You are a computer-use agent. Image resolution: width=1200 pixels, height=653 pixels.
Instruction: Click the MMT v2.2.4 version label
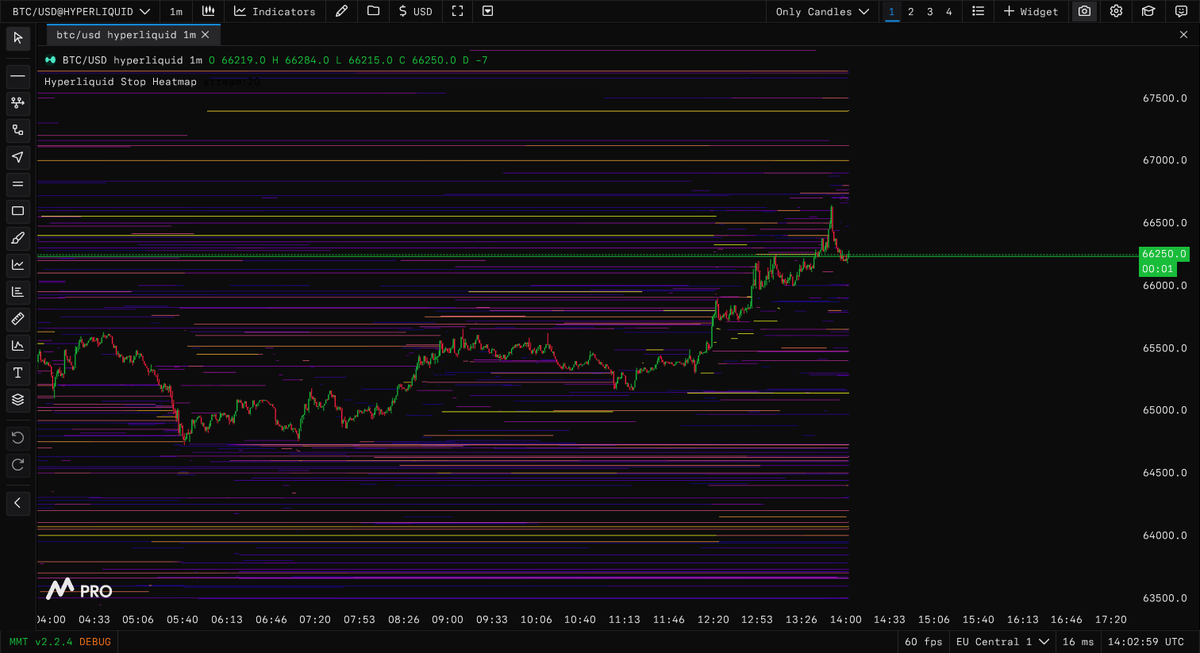(41, 641)
